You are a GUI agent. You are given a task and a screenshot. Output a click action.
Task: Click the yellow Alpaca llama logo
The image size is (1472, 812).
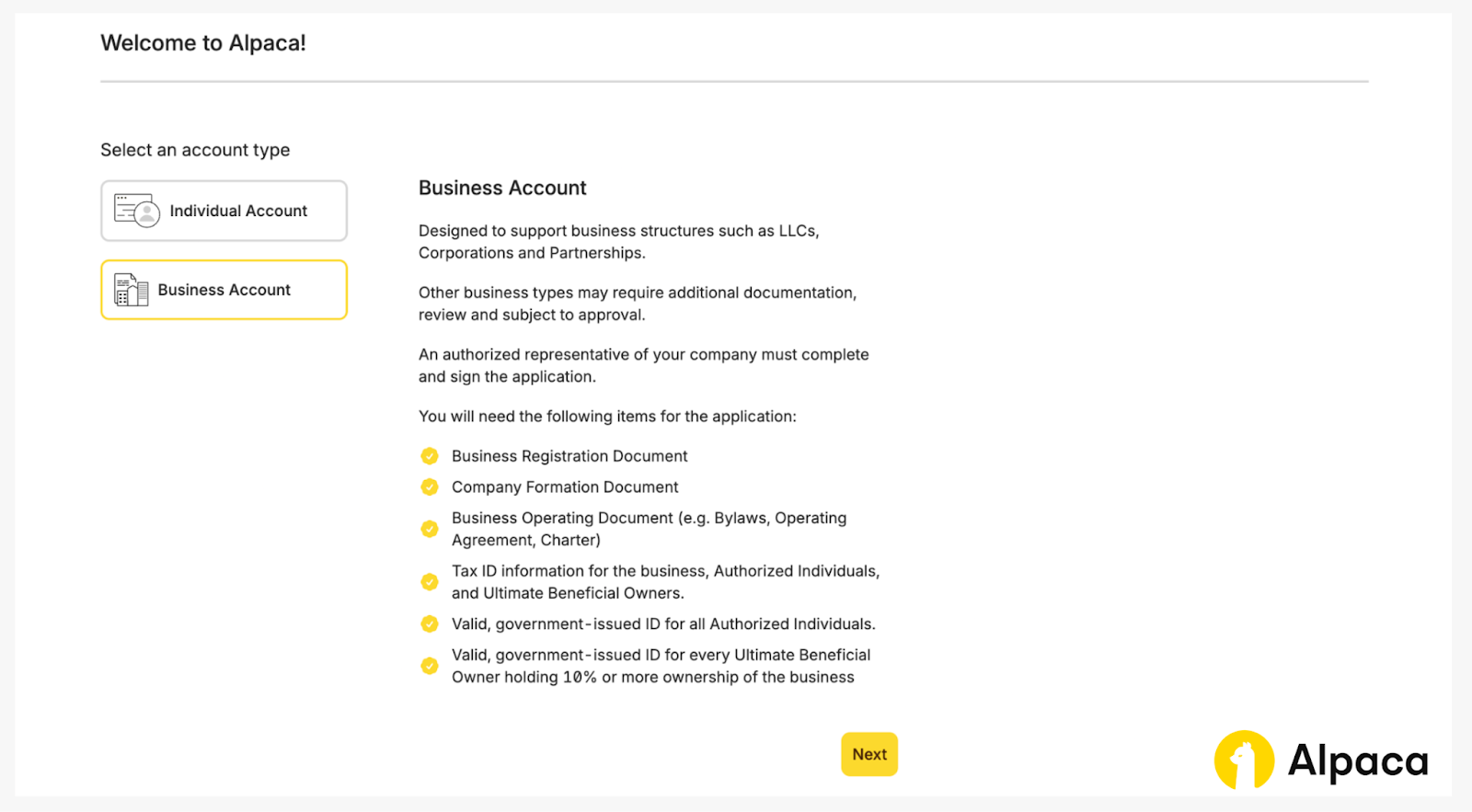click(1244, 761)
